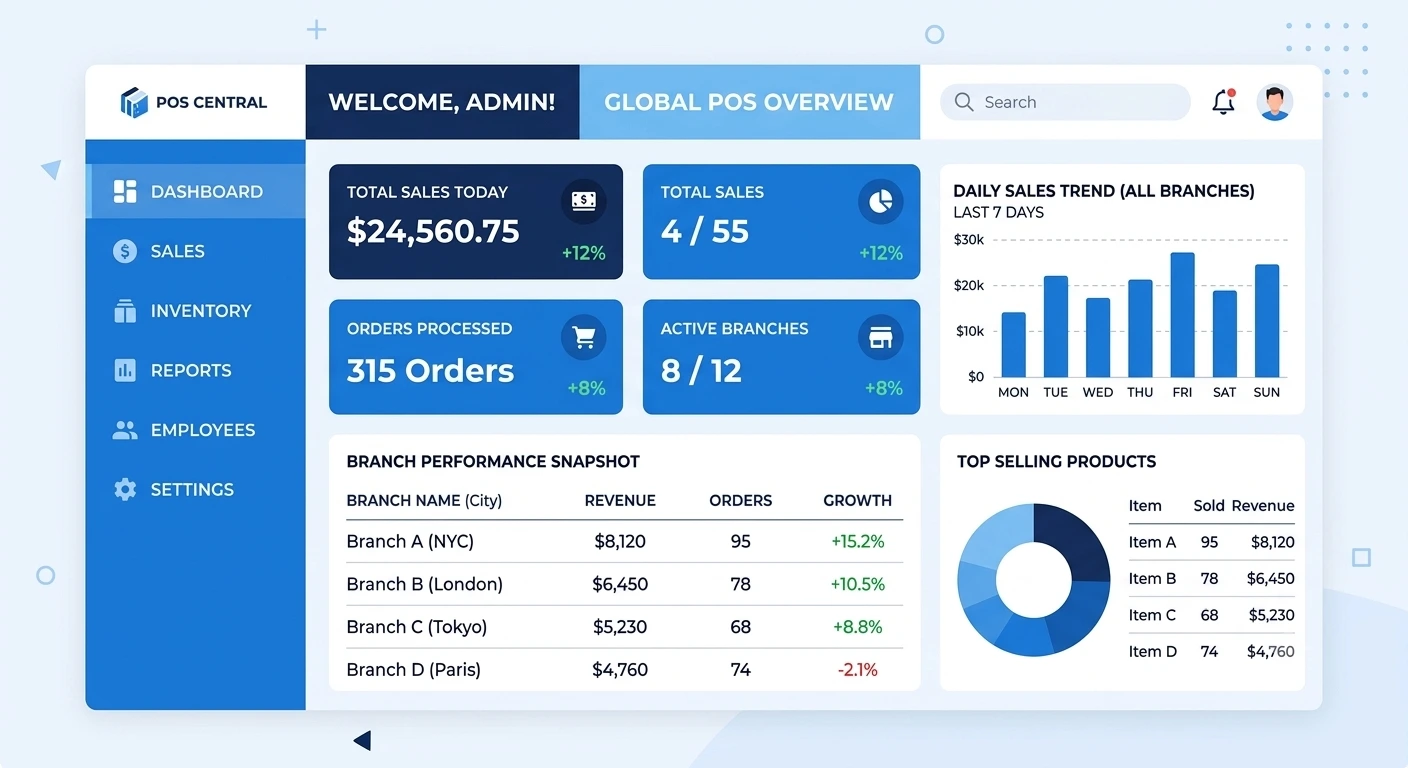Click the 4 / 55 total sales value
The width and height of the screenshot is (1408, 768).
click(x=704, y=232)
